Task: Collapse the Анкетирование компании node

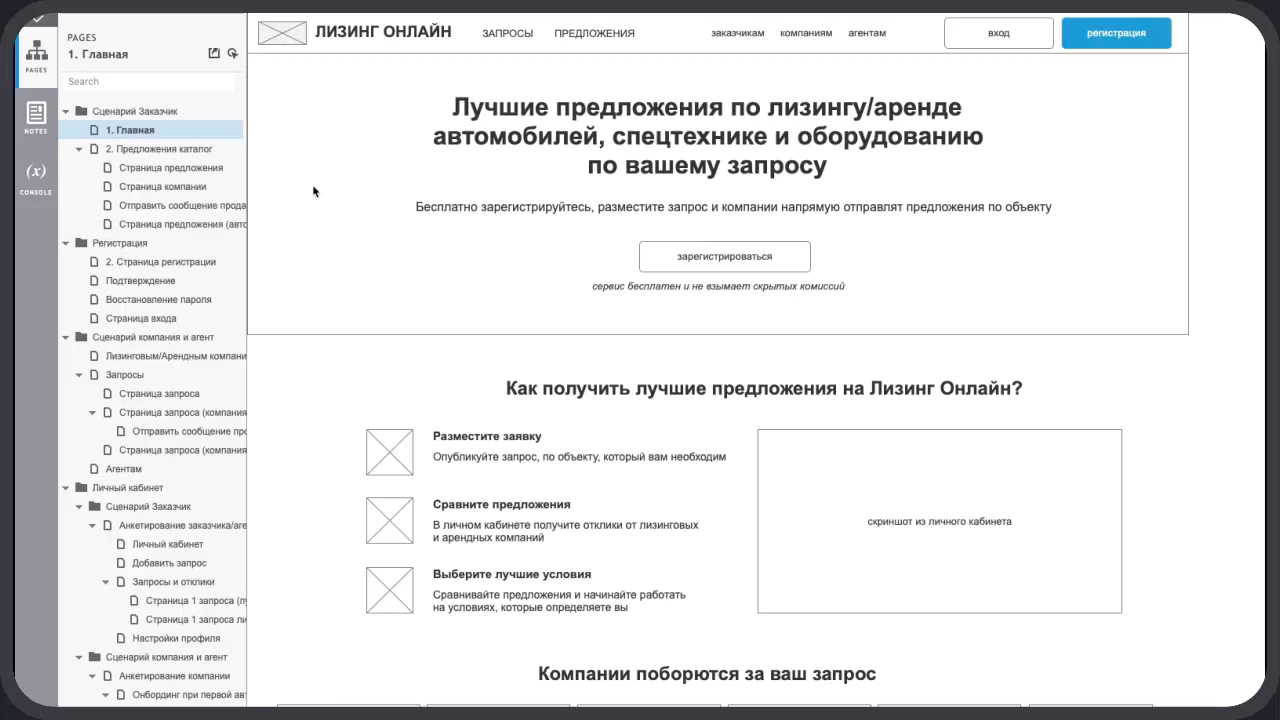Action: point(93,676)
